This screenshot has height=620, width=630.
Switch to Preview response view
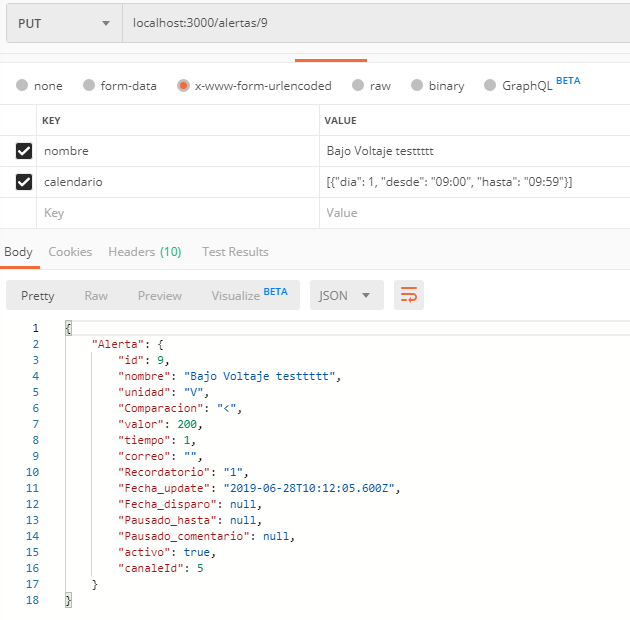[x=160, y=296]
